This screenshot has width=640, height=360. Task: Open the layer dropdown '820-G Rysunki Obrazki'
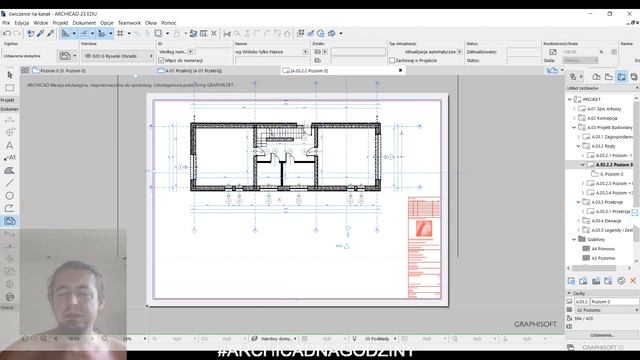pyautogui.click(x=118, y=56)
